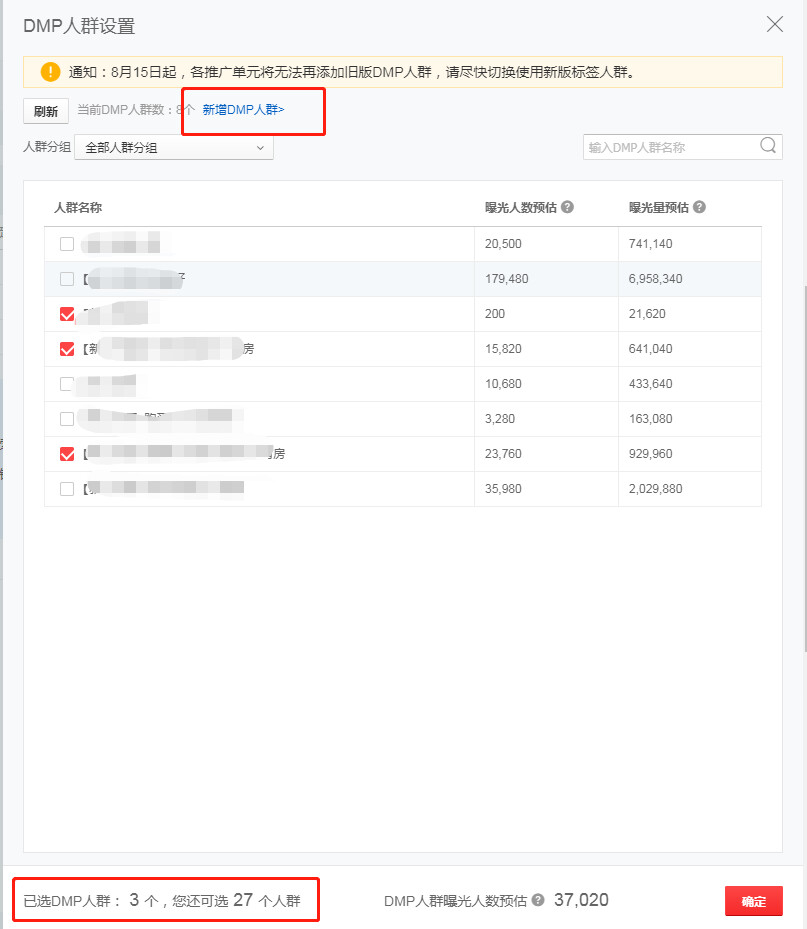Open help icon next to DMP人群曝光人数预估

click(x=538, y=900)
